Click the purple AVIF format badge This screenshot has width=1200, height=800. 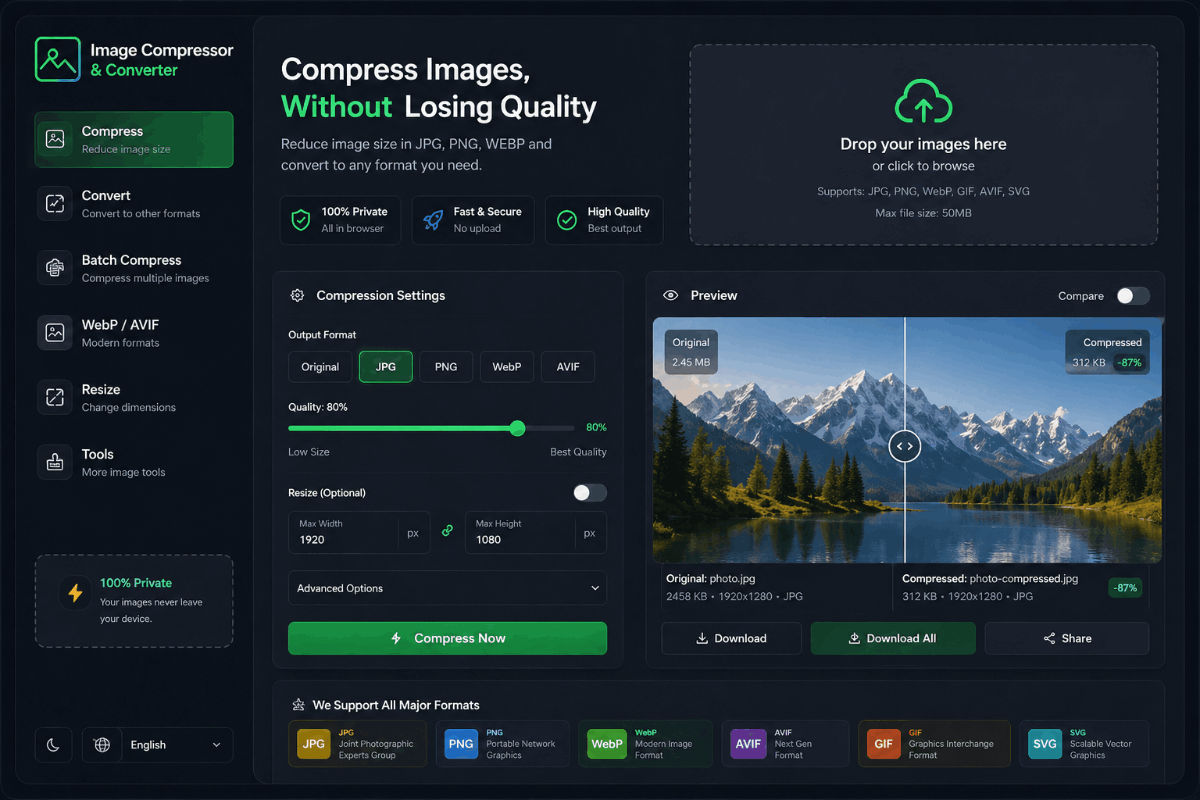(749, 744)
